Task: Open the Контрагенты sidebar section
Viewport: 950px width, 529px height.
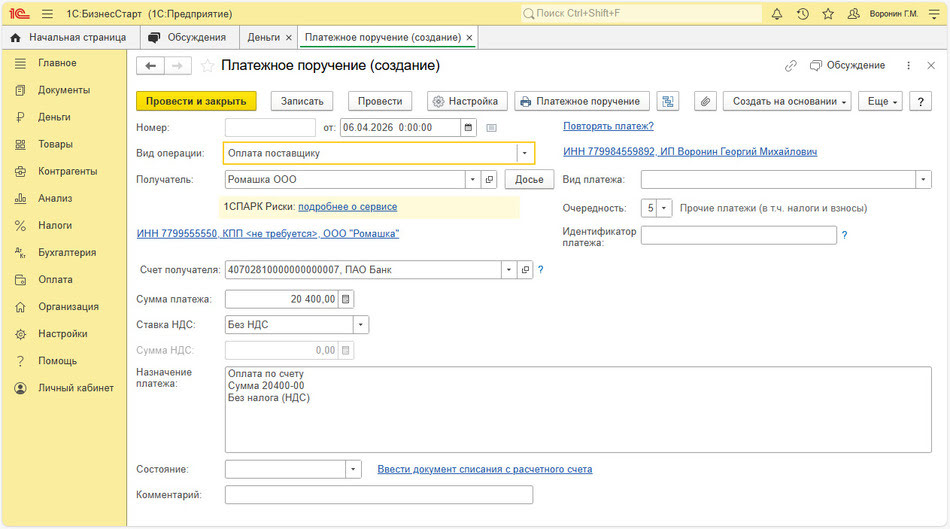Action: tap(67, 171)
